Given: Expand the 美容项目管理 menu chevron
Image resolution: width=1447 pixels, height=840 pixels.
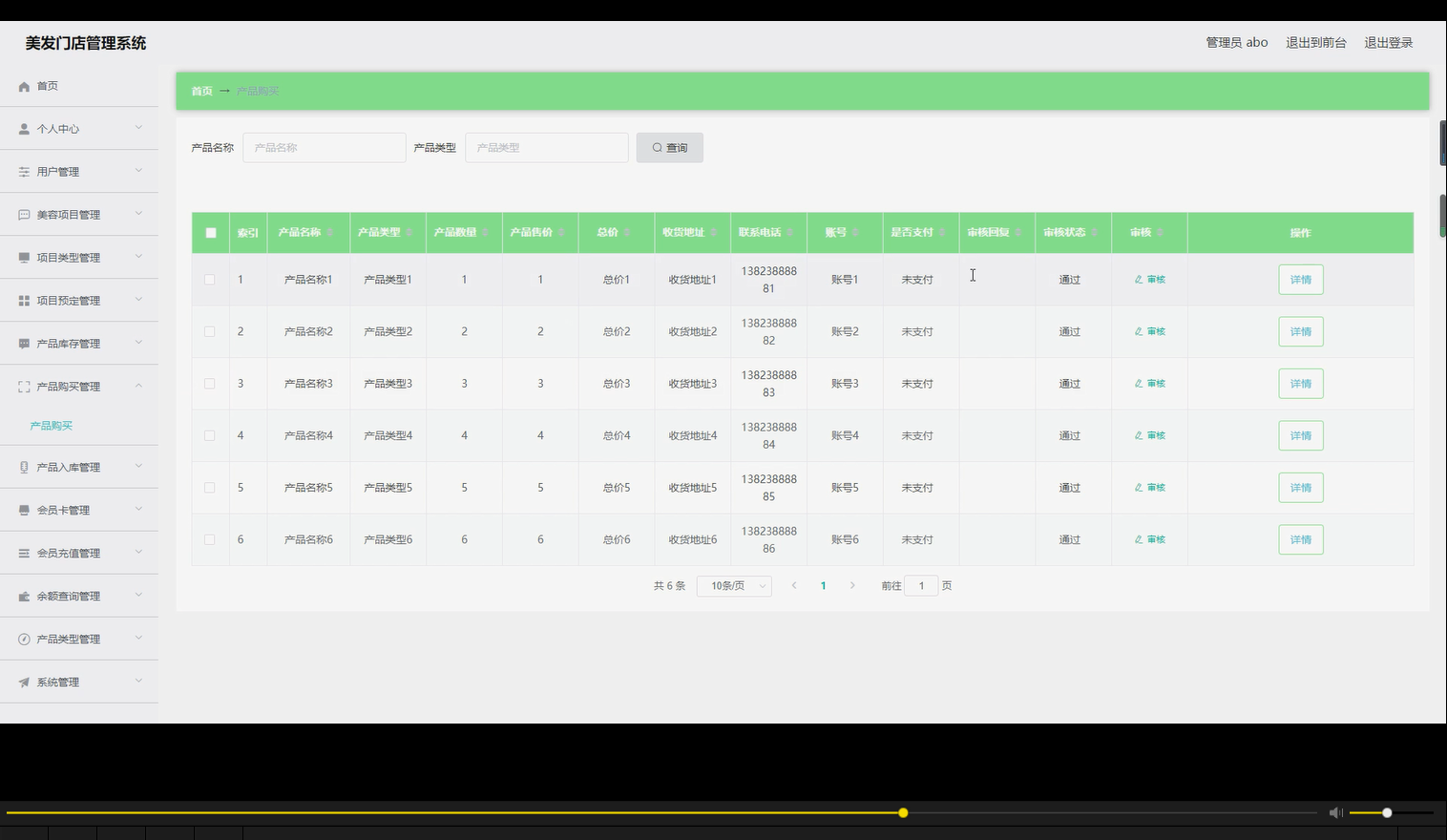Looking at the screenshot, I should pos(138,214).
